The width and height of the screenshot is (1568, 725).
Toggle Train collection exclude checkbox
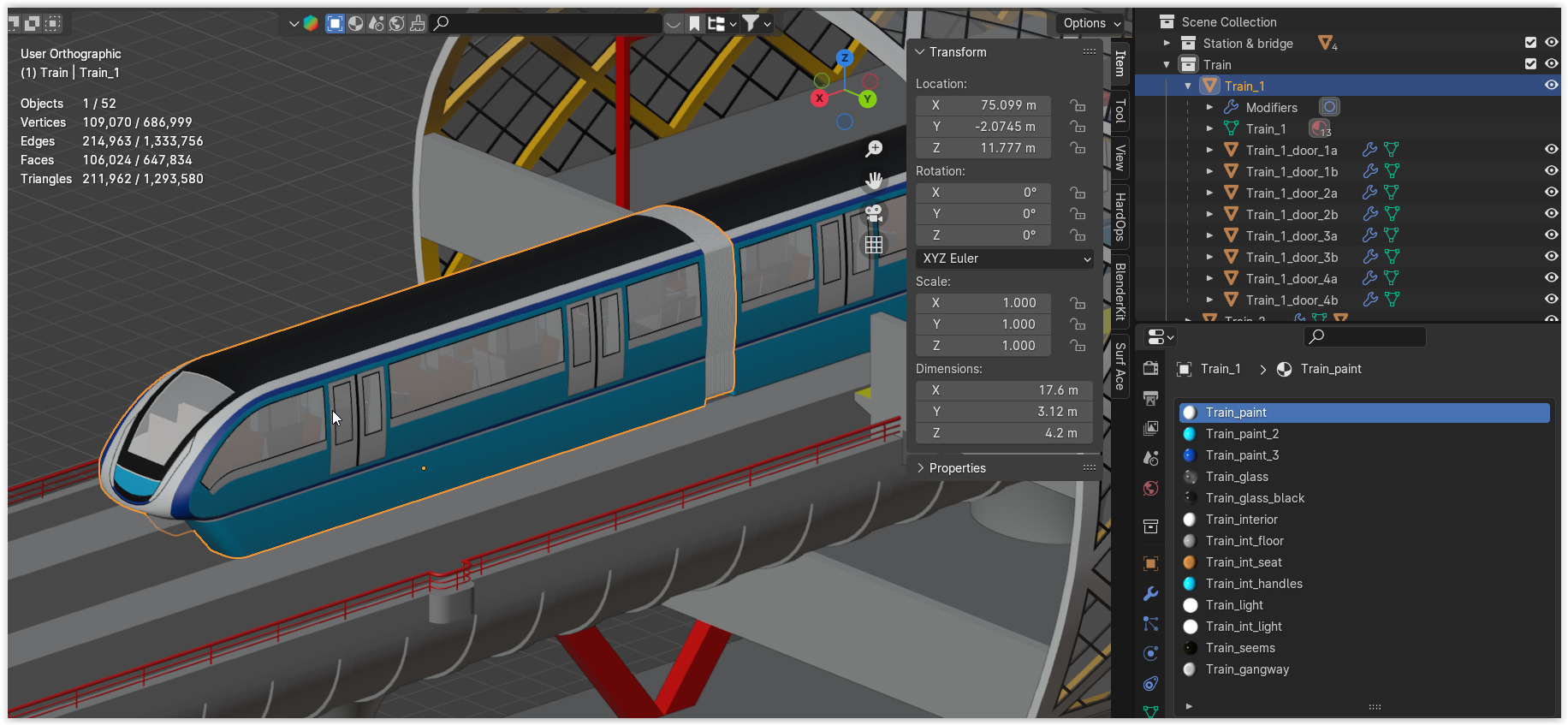[x=1530, y=64]
